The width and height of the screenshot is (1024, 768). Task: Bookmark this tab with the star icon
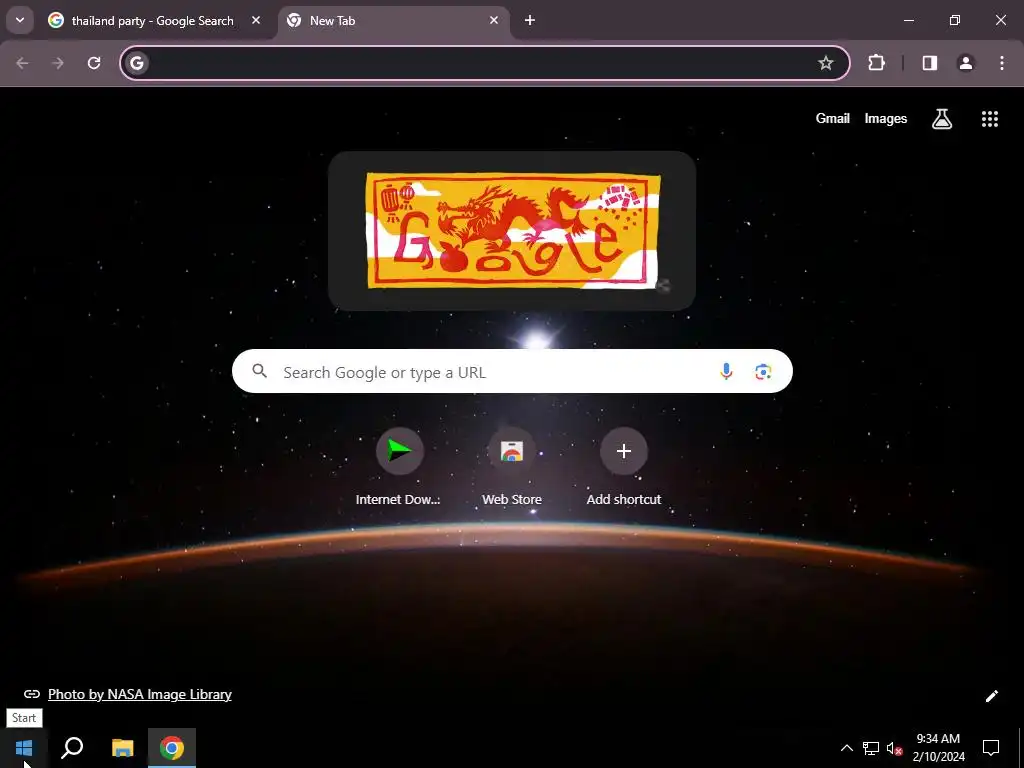[825, 63]
